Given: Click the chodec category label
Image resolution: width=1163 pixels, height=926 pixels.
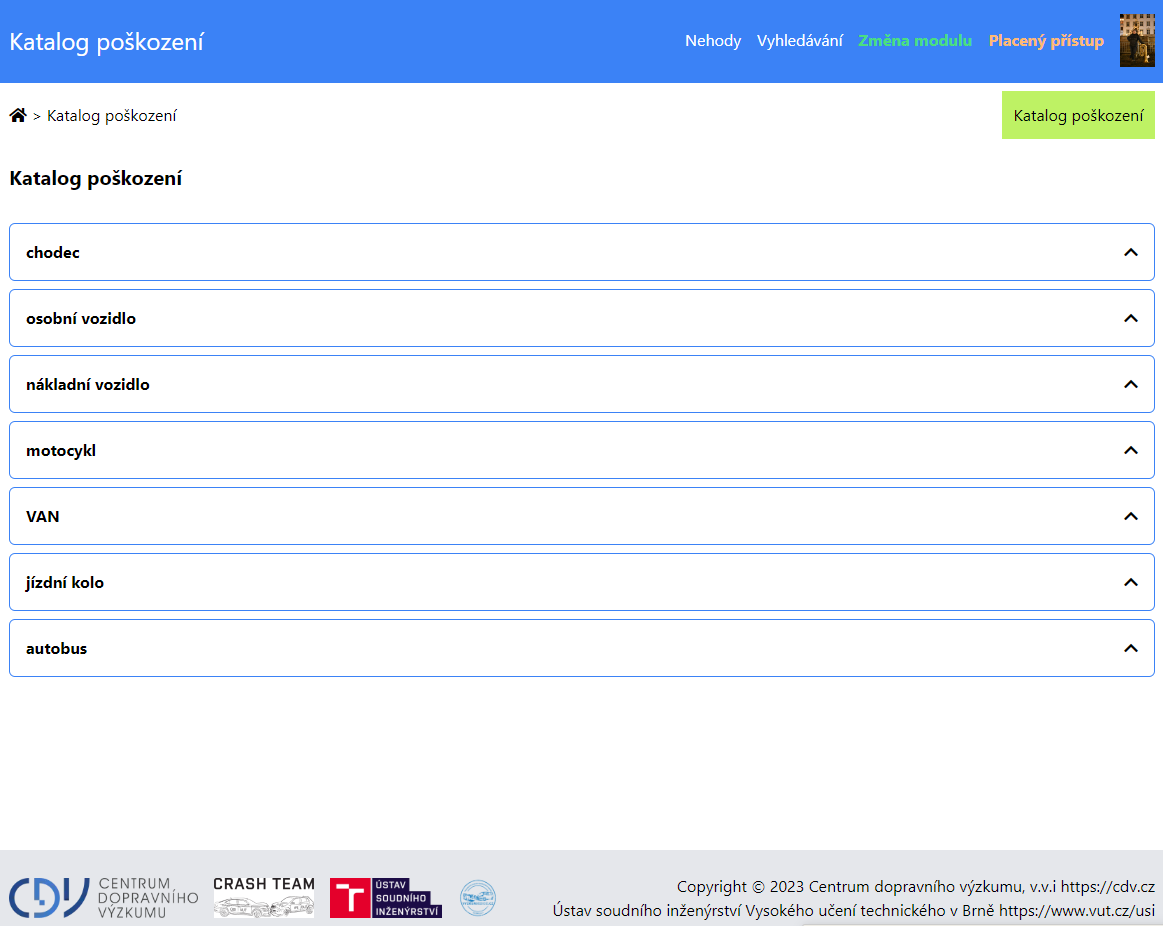Looking at the screenshot, I should click(53, 252).
